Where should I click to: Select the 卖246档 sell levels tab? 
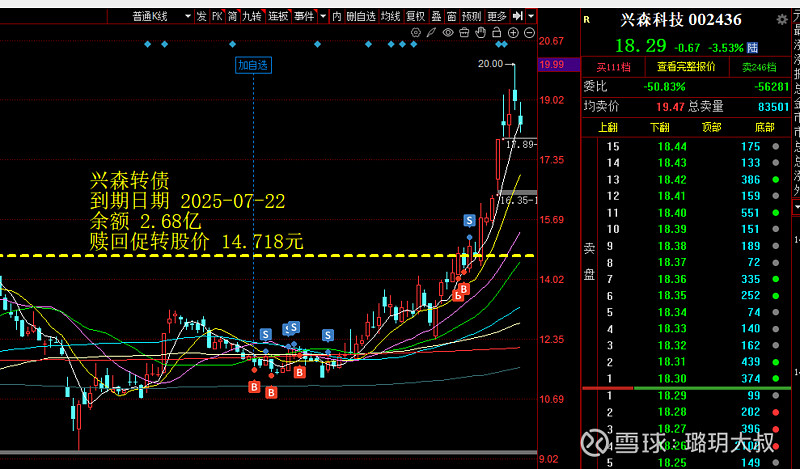(759, 67)
